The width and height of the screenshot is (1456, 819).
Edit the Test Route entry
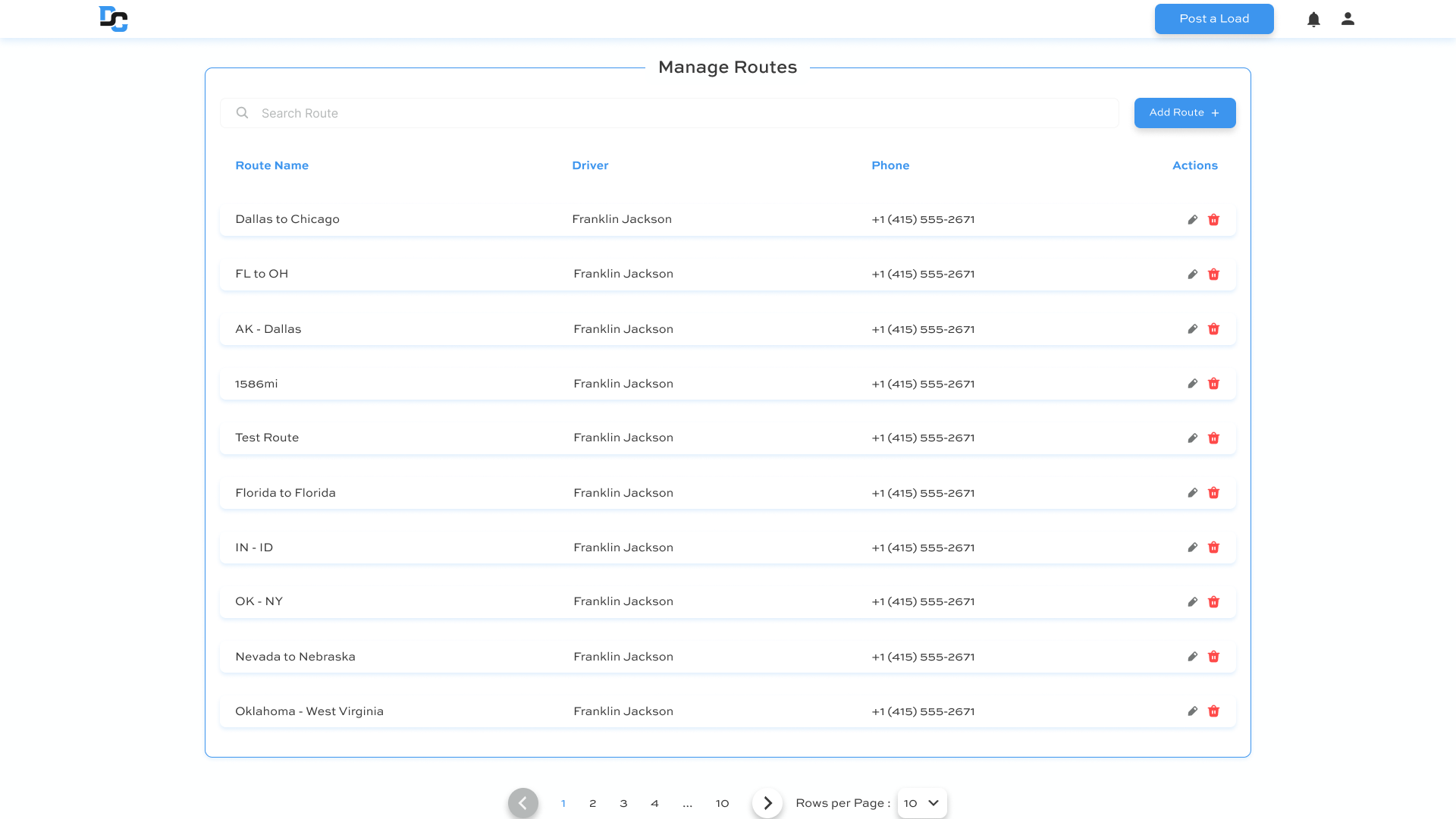pos(1192,438)
